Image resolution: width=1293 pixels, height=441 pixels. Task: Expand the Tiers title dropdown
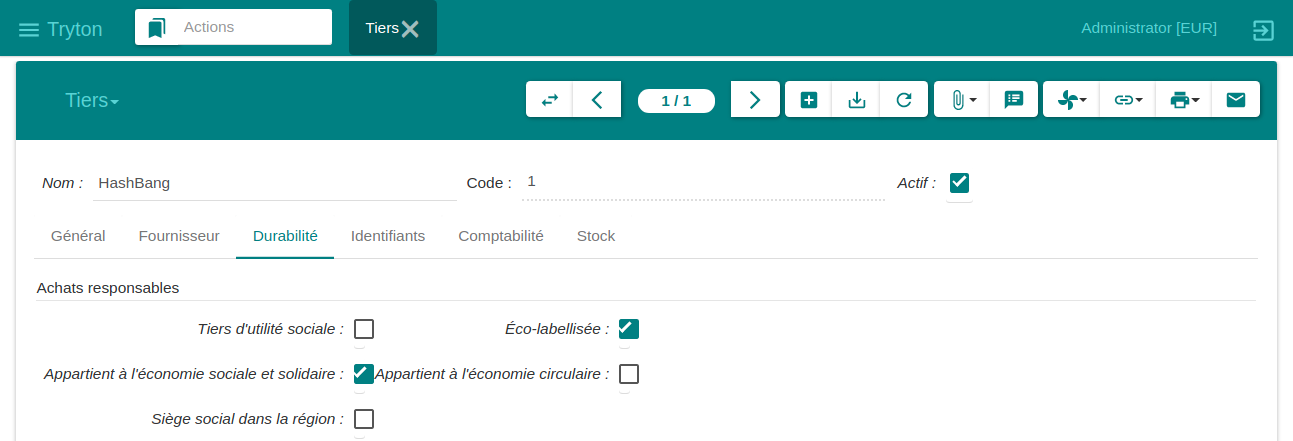pos(92,100)
